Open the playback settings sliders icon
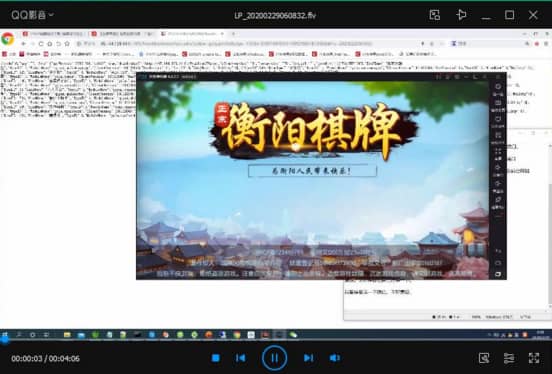The image size is (552, 374). coord(509,358)
